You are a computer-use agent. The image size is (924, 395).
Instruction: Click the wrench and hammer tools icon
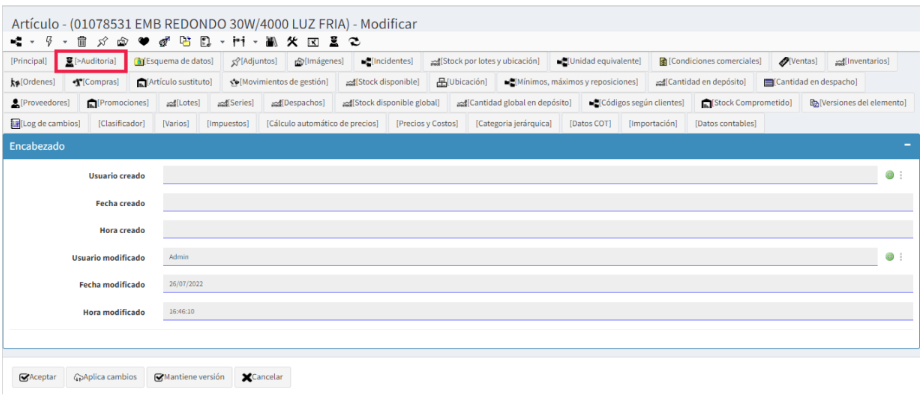click(x=293, y=42)
